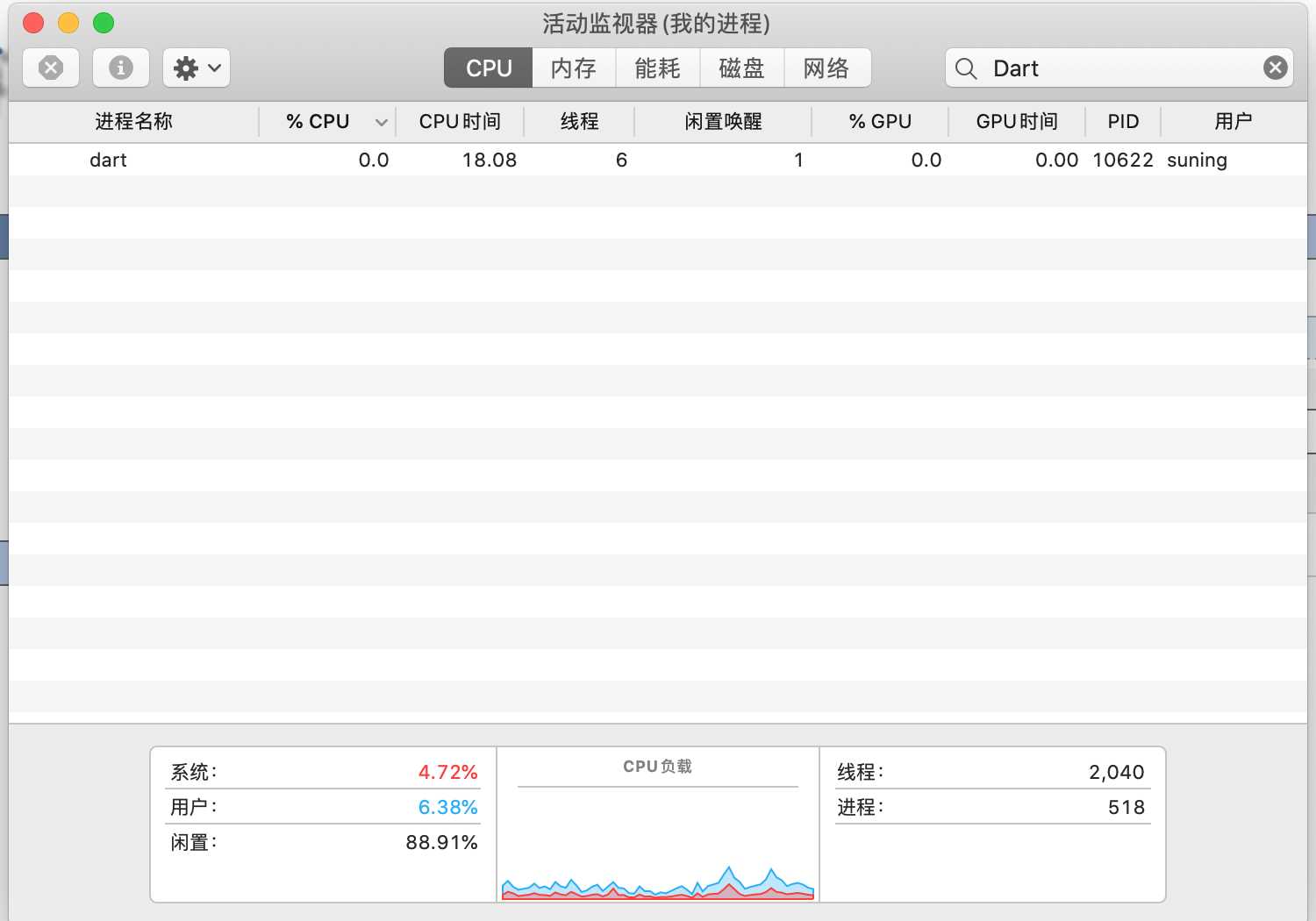Click the system CPU value 4.72%
The image size is (1316, 921).
coord(447,772)
